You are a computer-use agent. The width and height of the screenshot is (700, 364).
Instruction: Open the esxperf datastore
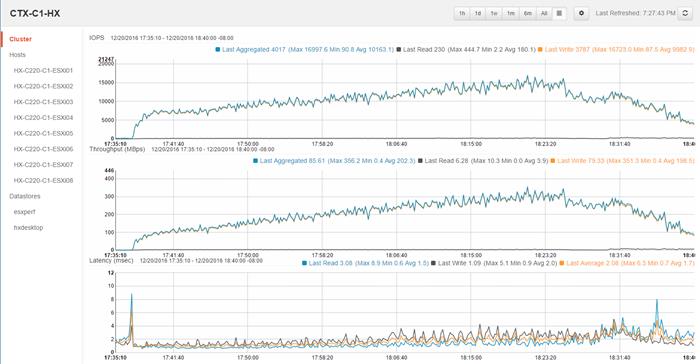tap(25, 212)
